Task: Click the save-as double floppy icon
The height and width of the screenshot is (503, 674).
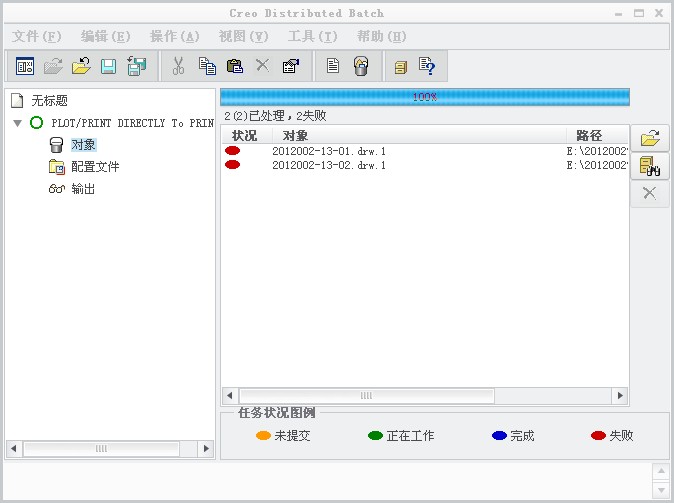Action: 137,66
